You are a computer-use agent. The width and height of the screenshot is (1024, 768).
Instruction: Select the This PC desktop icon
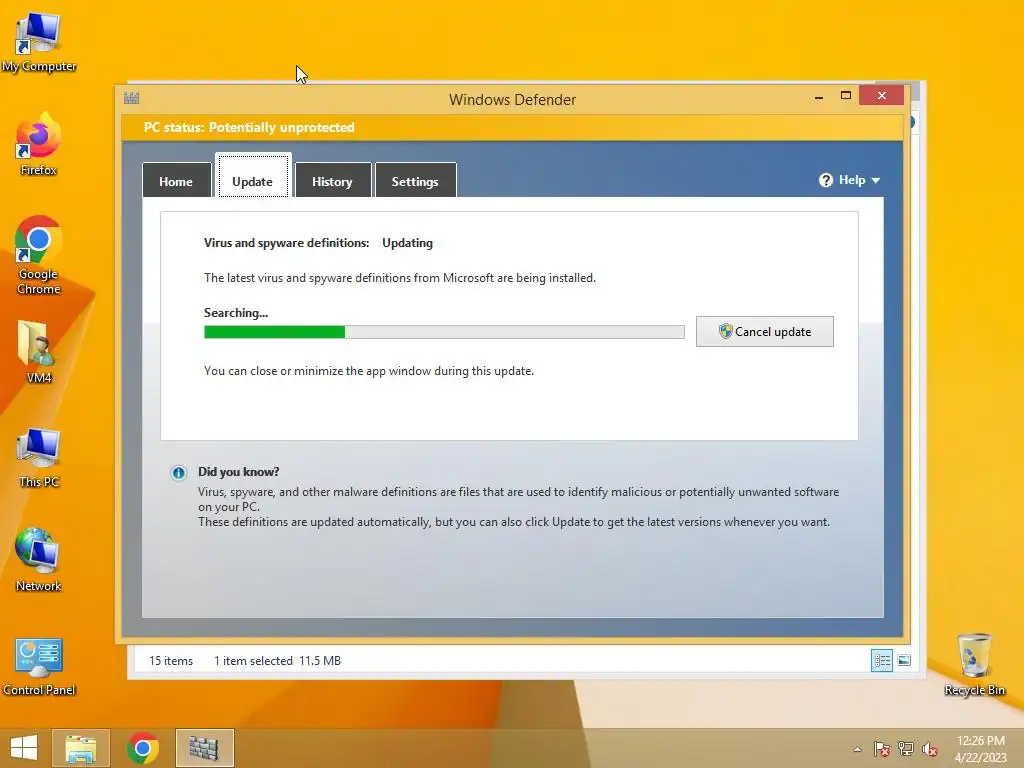point(38,457)
